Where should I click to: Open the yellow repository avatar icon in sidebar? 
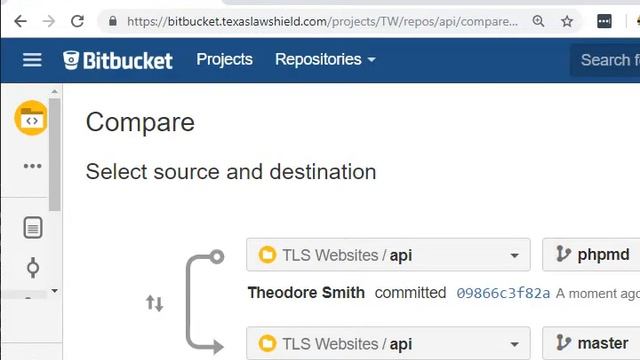pos(31,118)
